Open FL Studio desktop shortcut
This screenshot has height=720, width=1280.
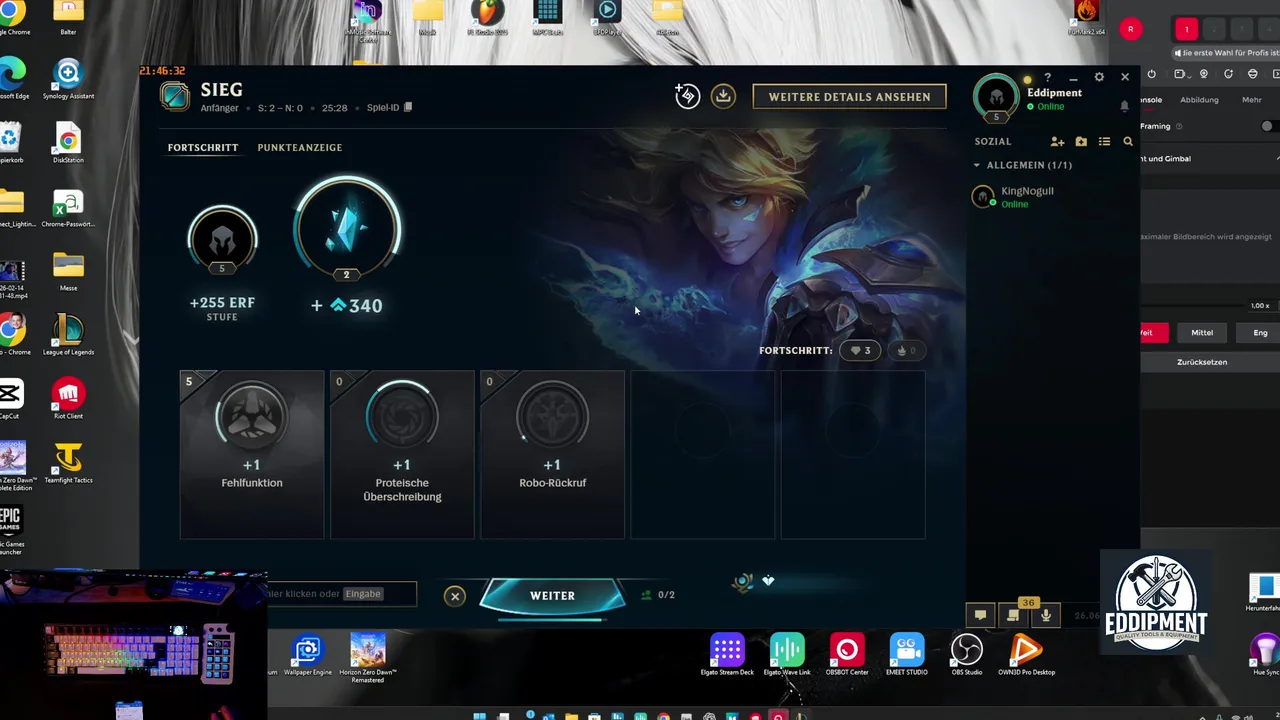click(x=488, y=17)
